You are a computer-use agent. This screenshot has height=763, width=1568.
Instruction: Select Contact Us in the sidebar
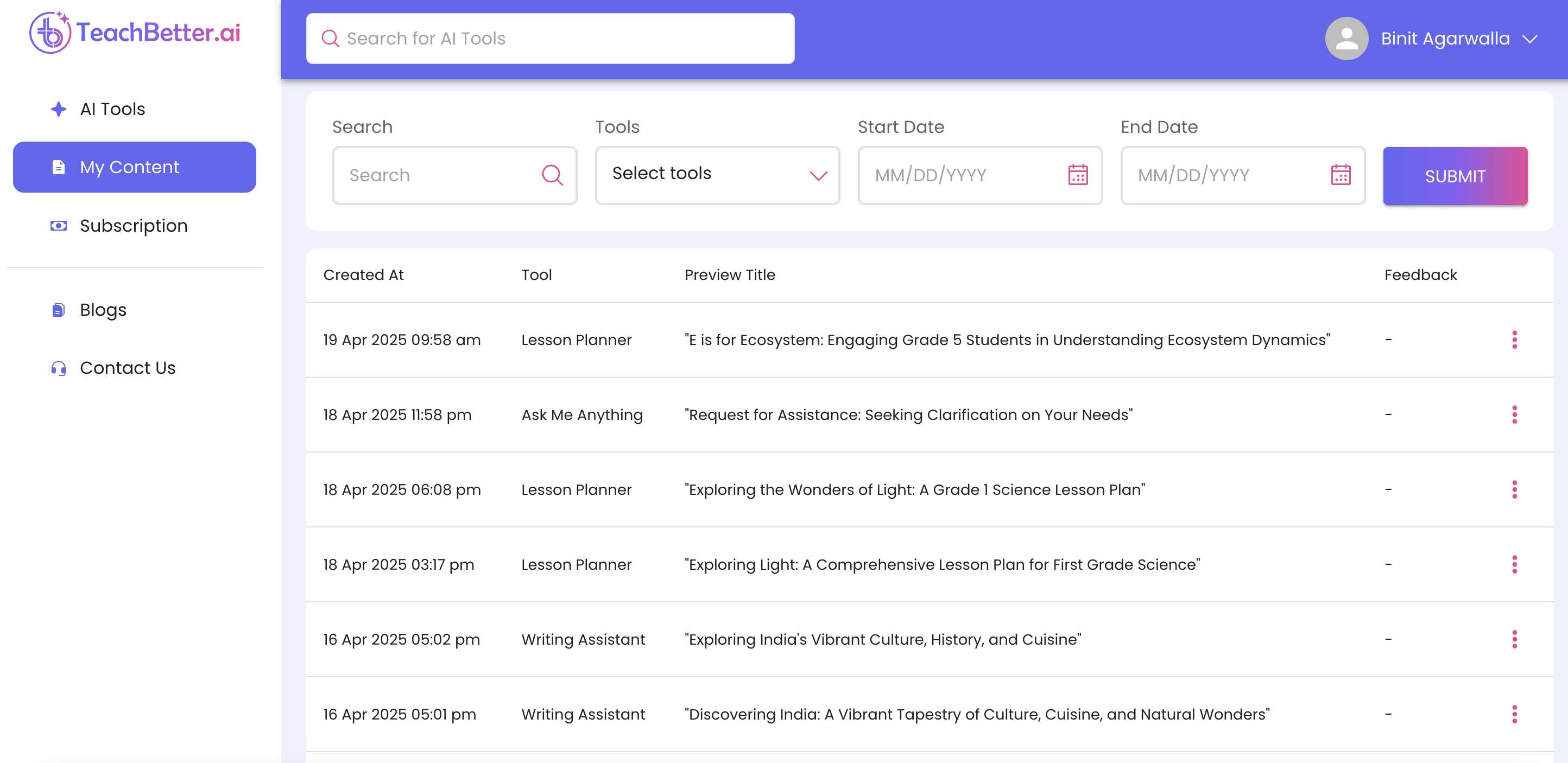(127, 367)
